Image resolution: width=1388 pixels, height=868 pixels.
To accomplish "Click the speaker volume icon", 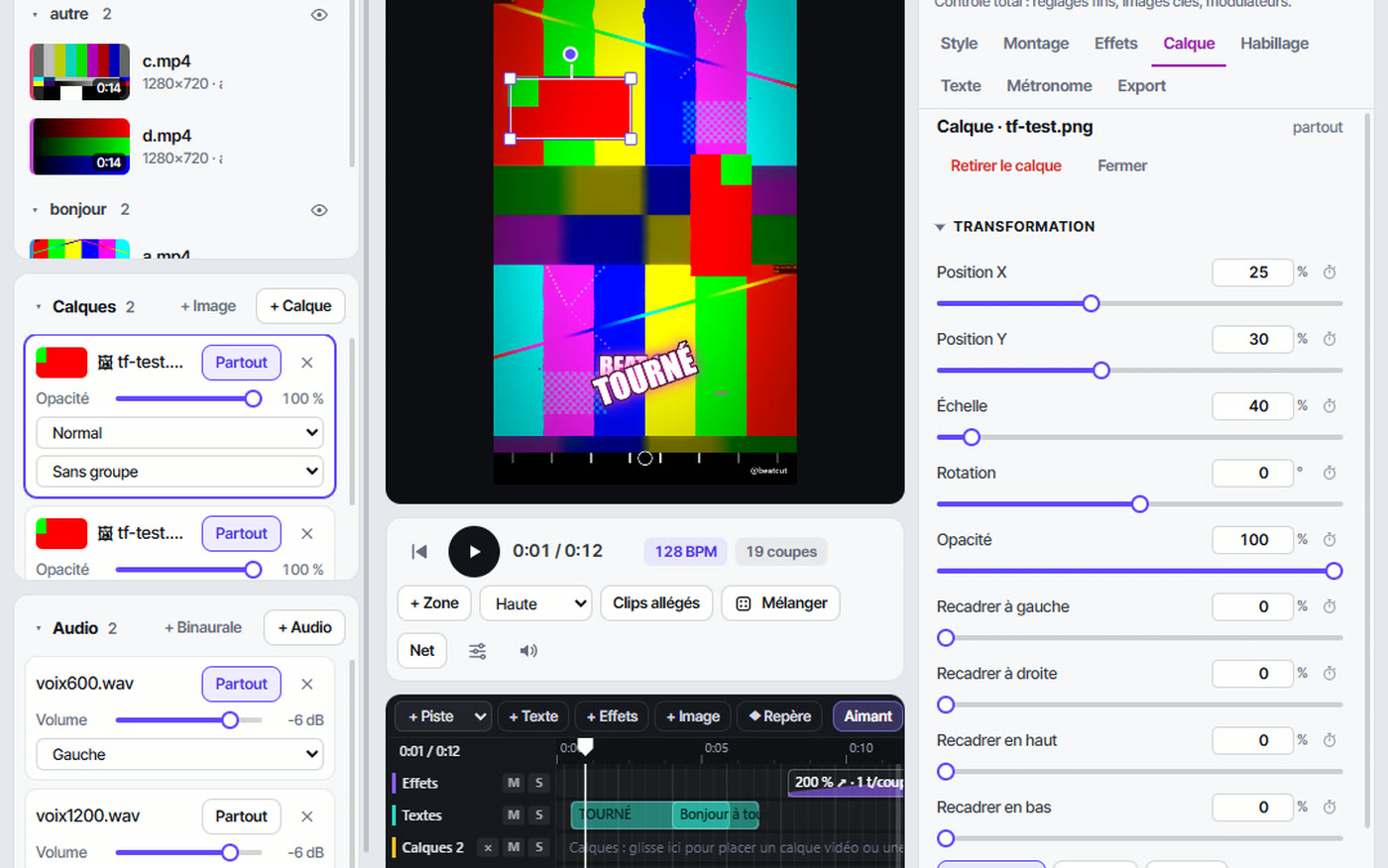I will pyautogui.click(x=528, y=651).
